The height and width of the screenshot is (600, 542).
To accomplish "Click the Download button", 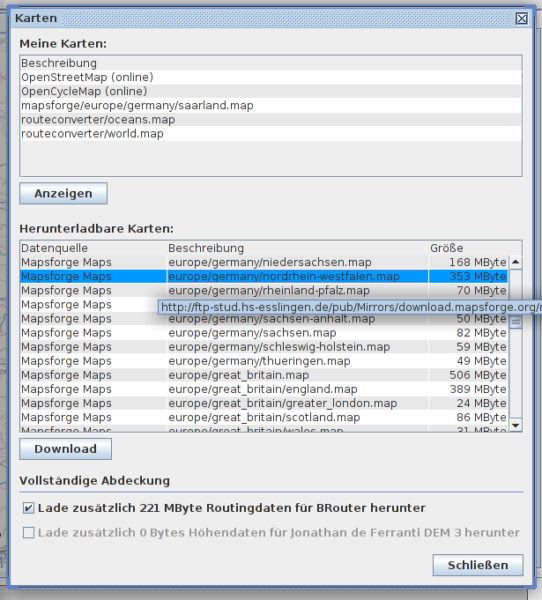I will coord(65,449).
